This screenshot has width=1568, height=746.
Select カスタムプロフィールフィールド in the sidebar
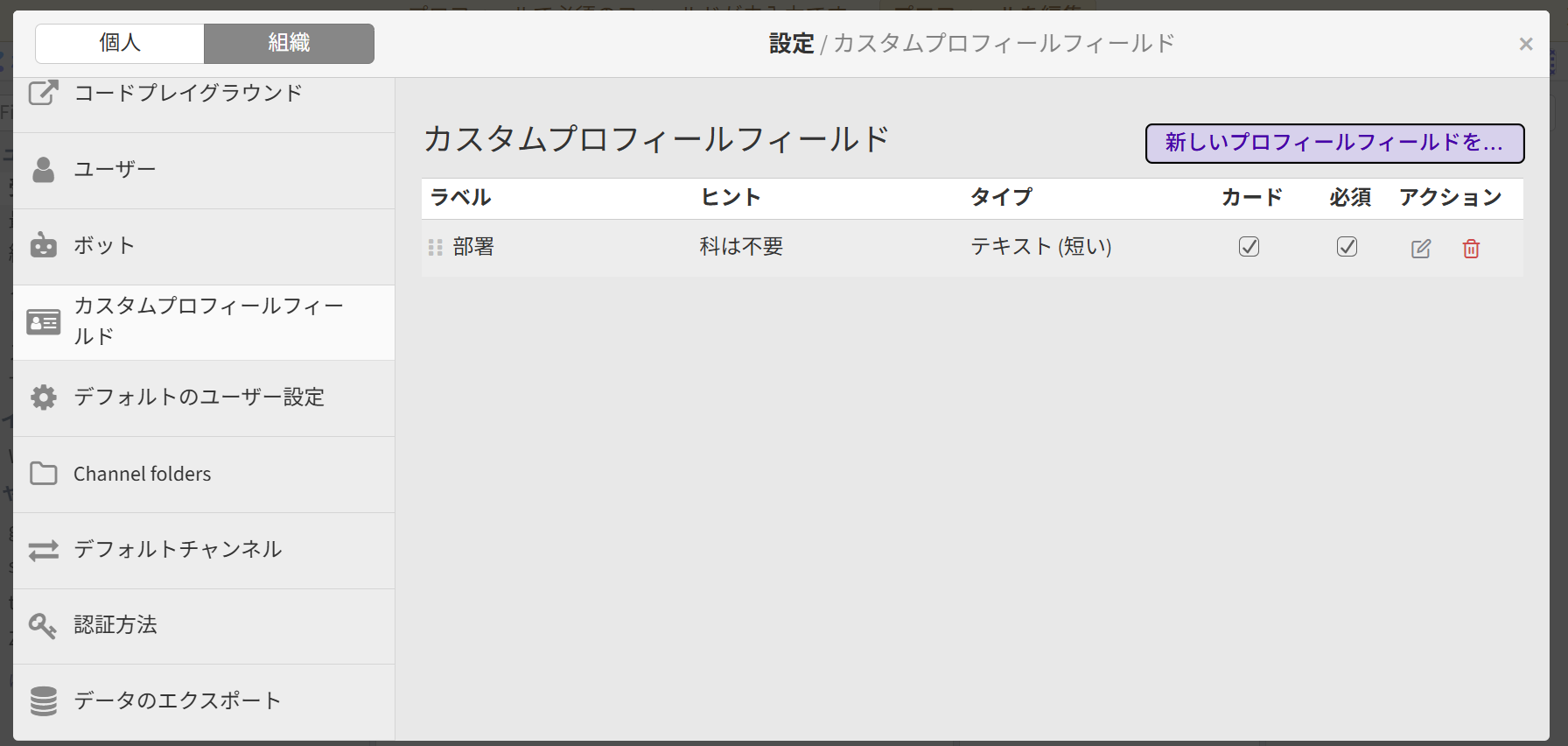click(207, 321)
